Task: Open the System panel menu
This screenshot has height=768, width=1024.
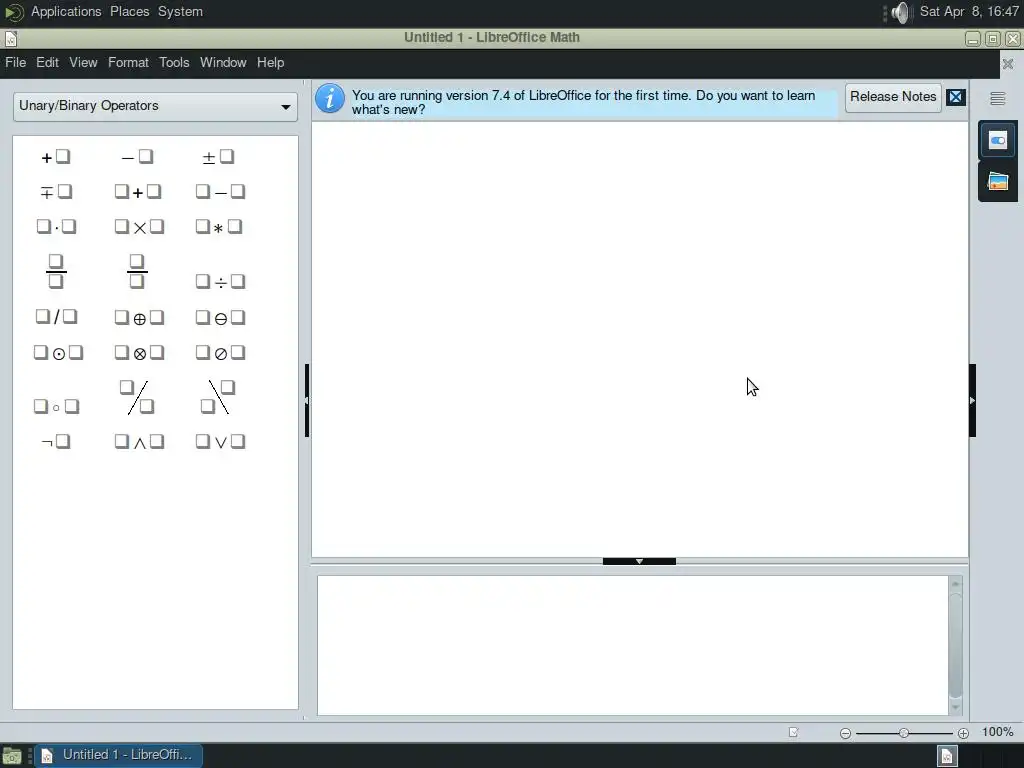Action: [180, 12]
